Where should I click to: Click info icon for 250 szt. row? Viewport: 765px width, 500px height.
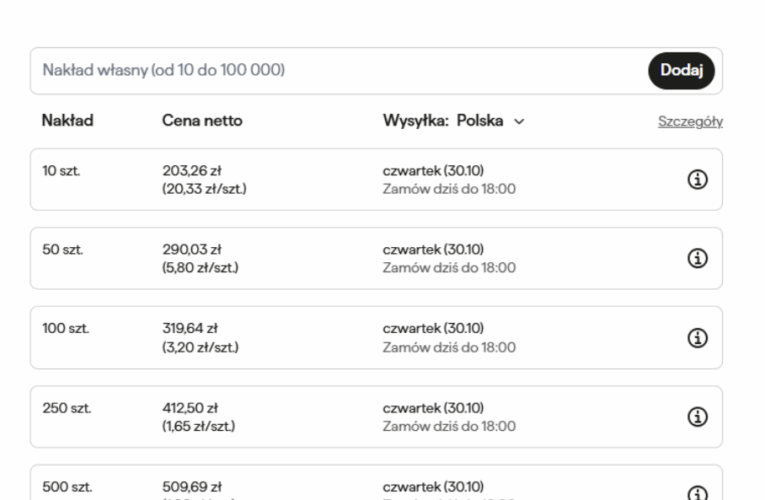click(698, 417)
